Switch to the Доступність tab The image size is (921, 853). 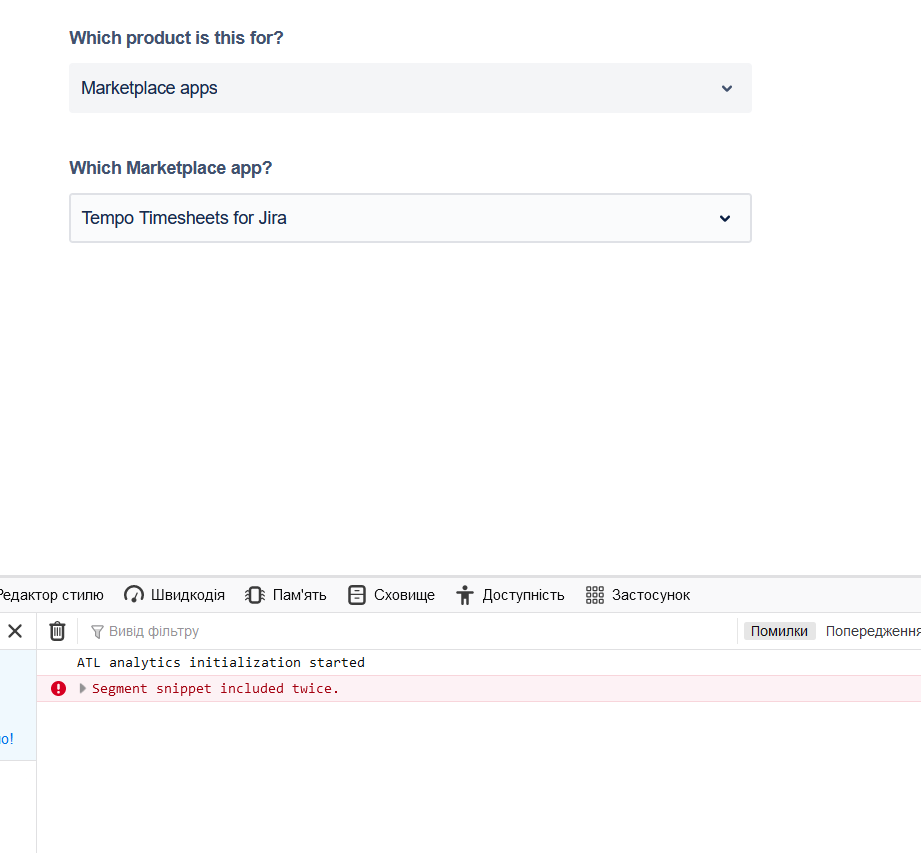pyautogui.click(x=510, y=595)
